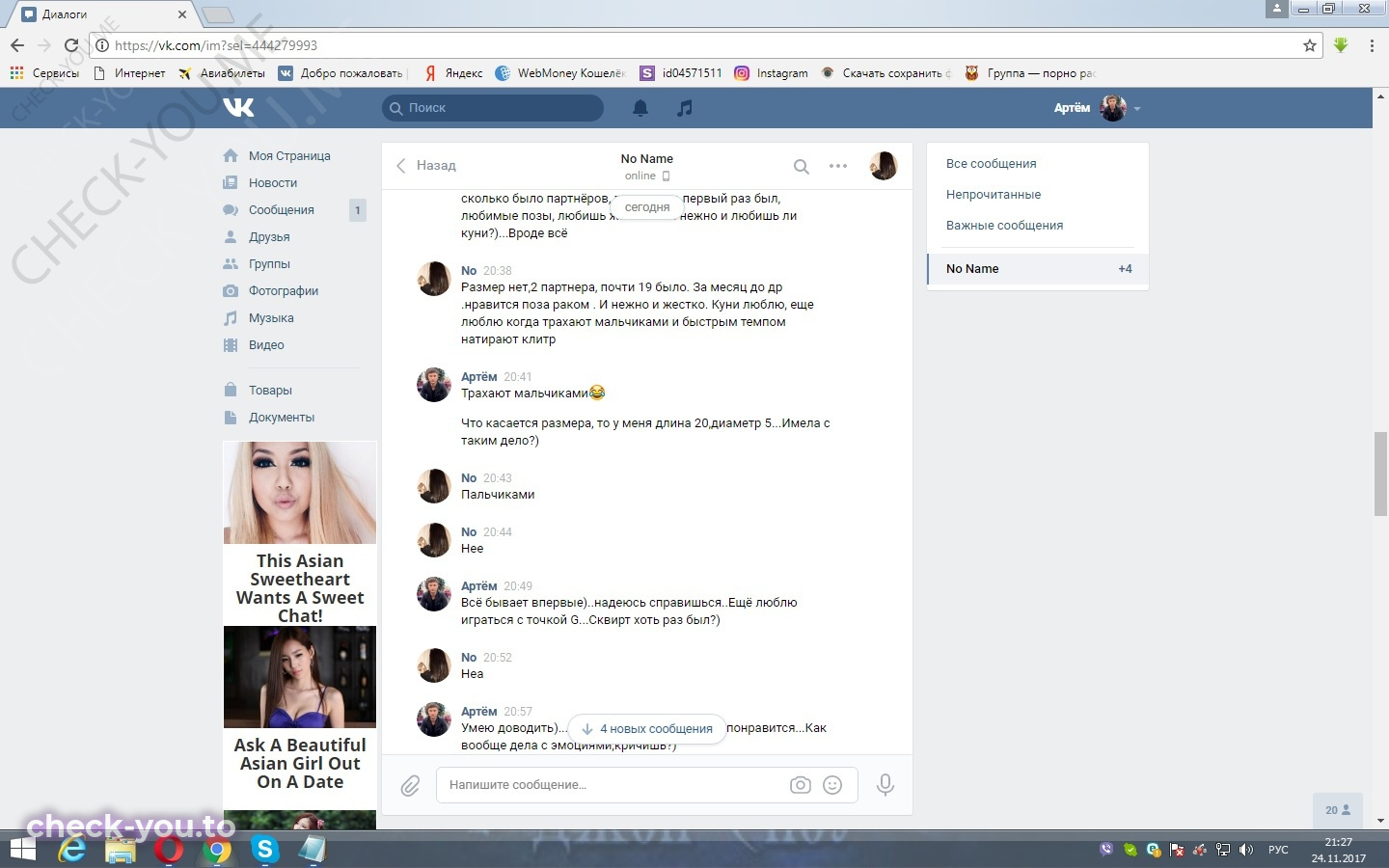Open WebMoney Кошелёк bookmark
Screen dimensions: 1389x868
coord(560,73)
